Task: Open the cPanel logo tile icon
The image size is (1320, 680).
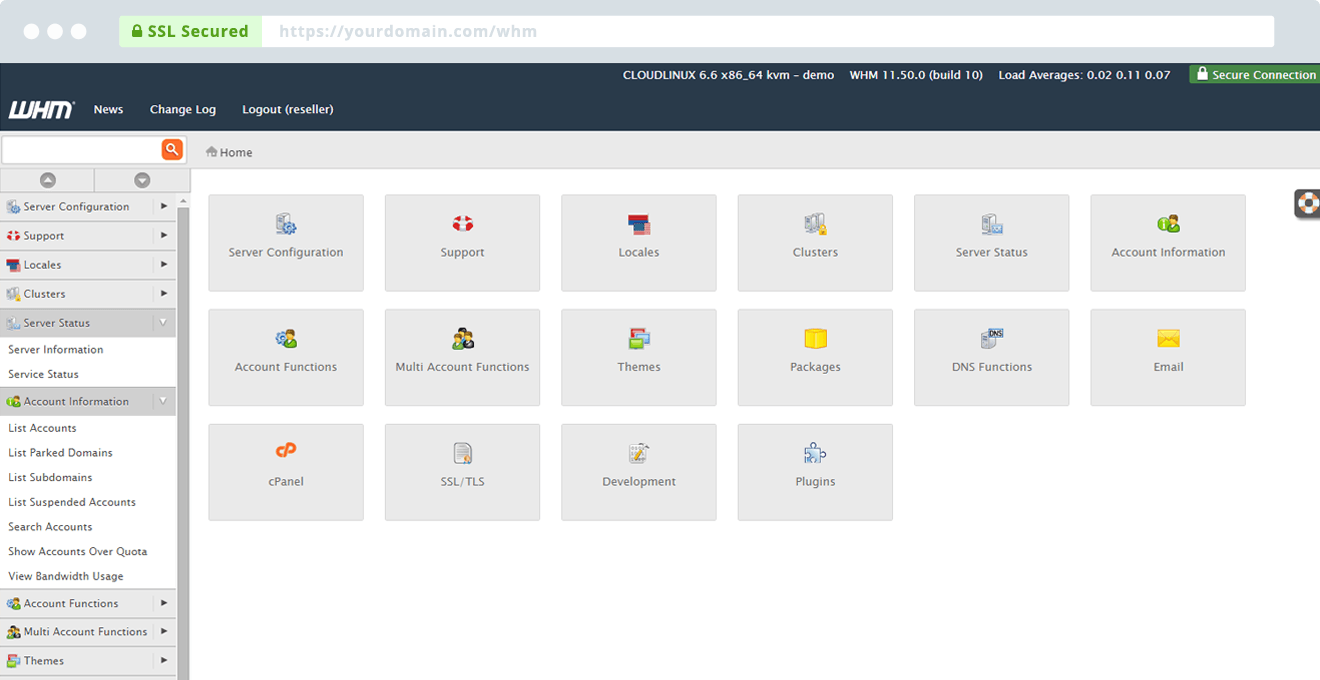Action: [286, 451]
